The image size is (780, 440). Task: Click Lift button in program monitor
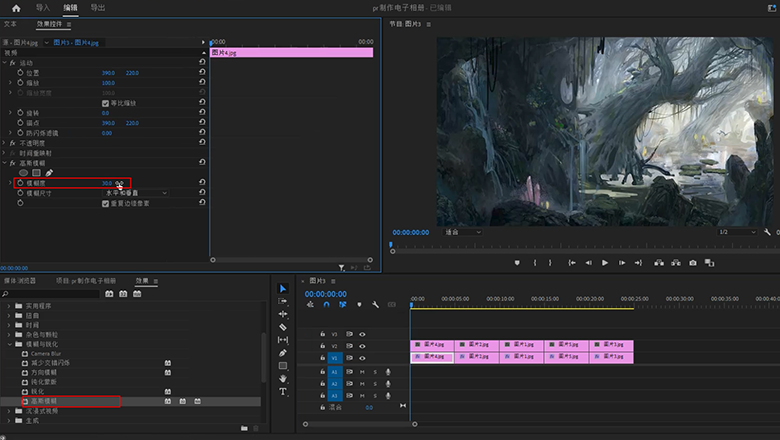point(659,263)
